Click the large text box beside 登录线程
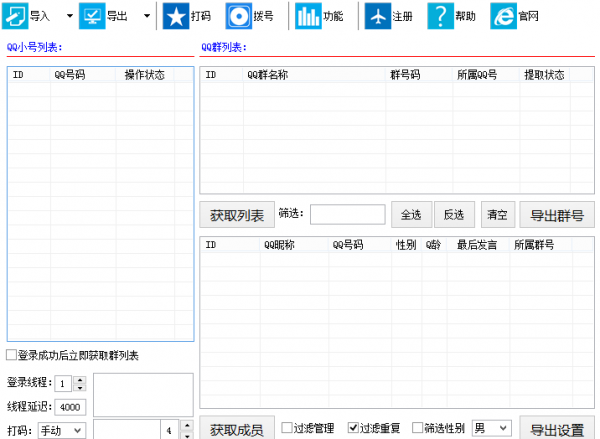600x439 pixels. pos(143,395)
